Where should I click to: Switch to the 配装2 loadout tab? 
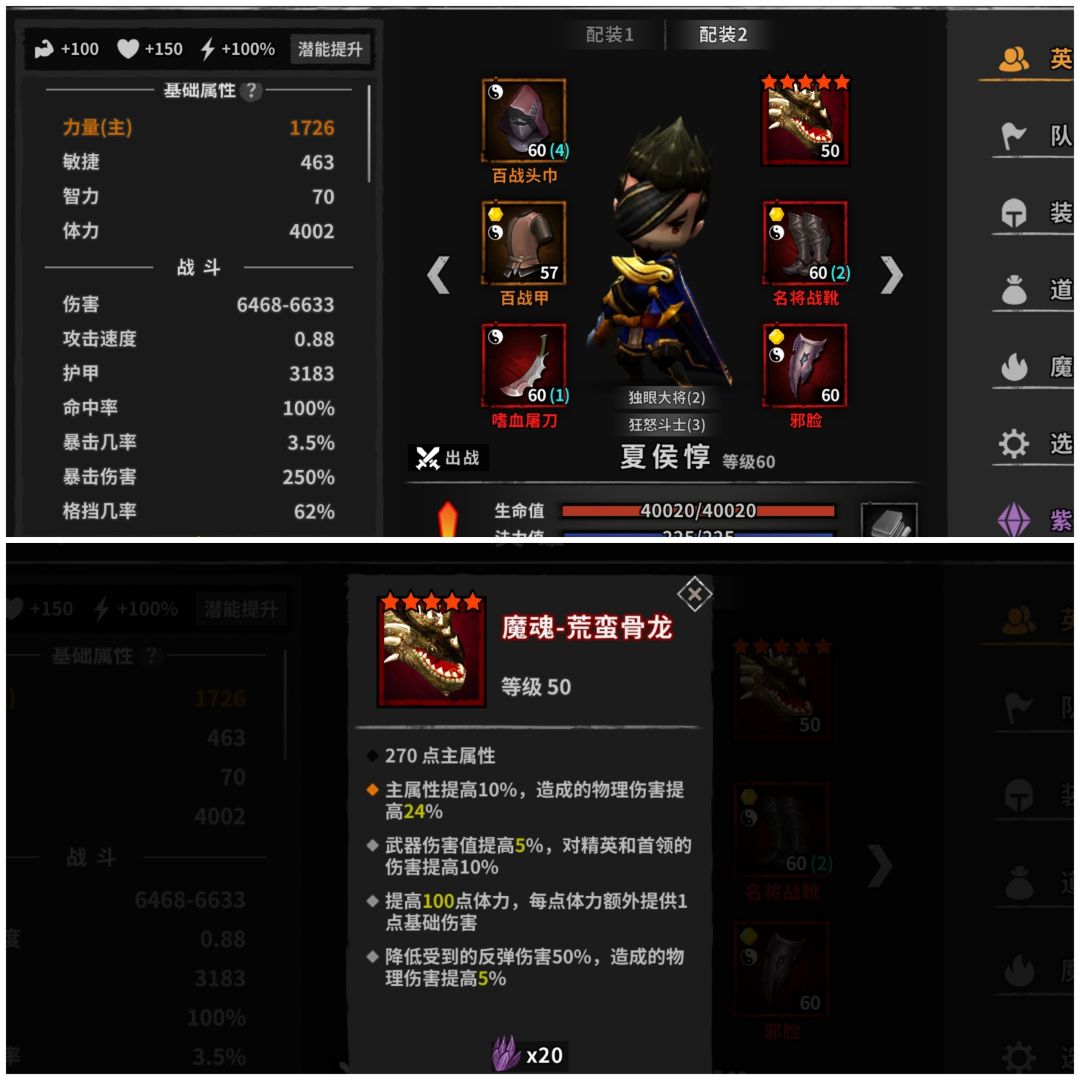[723, 34]
